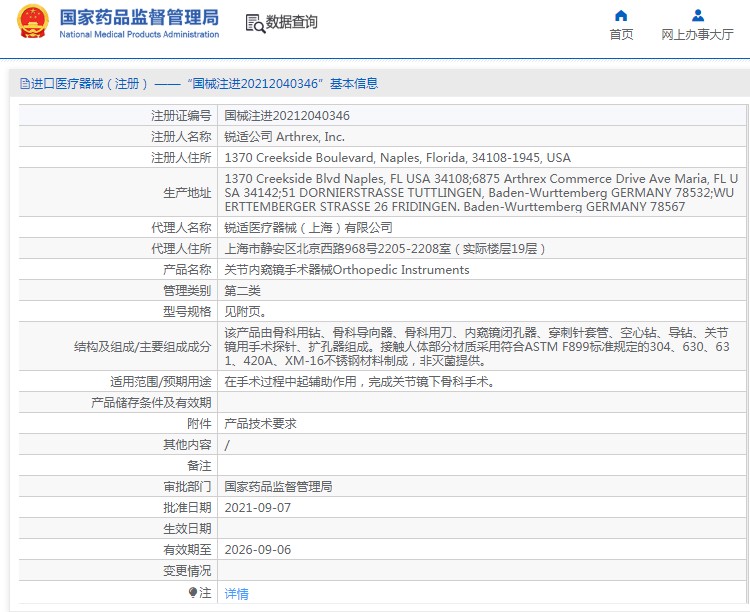Click the 网上办事大厅 user icon

pyautogui.click(x=698, y=16)
